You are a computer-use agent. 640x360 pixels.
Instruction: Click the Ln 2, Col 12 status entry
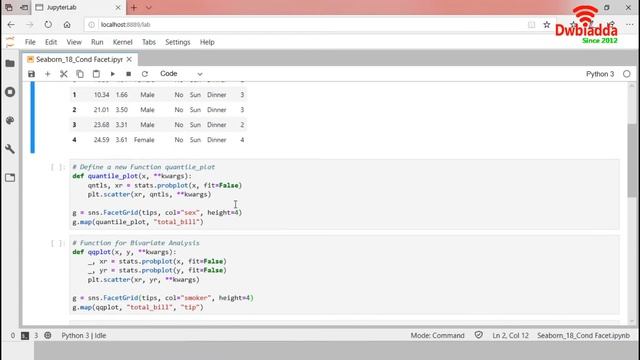tap(510, 336)
